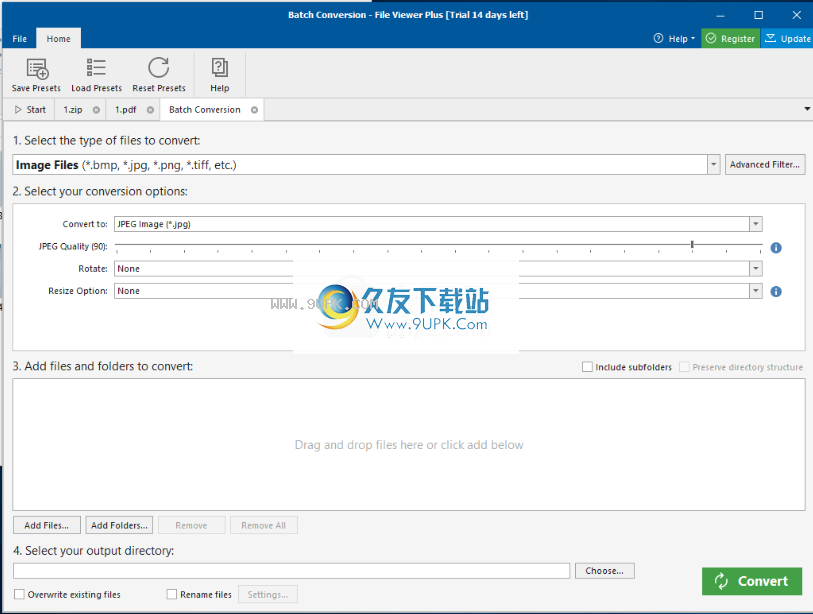This screenshot has width=813, height=614.
Task: Click the Resize Option info icon
Action: point(776,291)
